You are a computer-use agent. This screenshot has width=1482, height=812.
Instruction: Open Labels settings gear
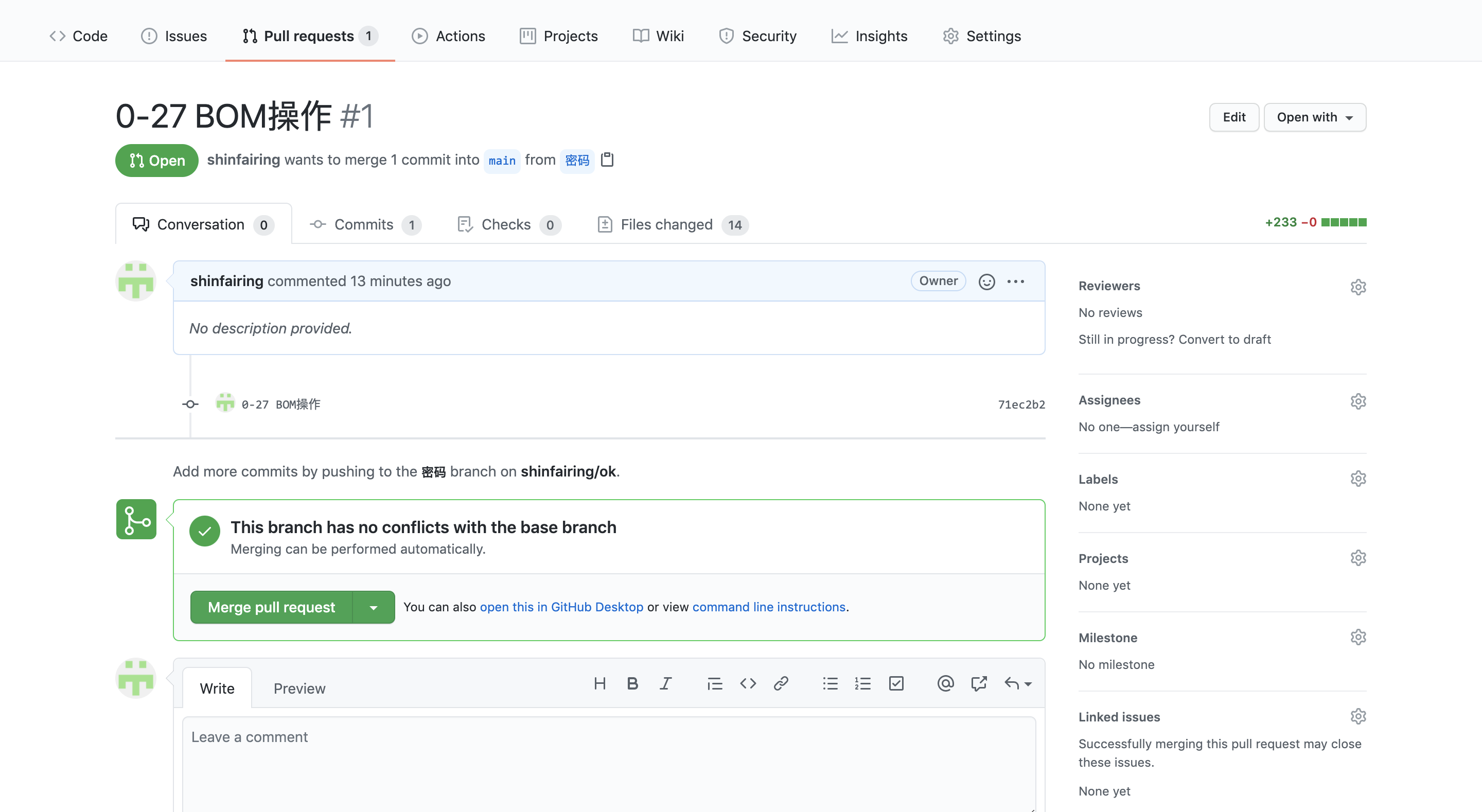(1358, 479)
